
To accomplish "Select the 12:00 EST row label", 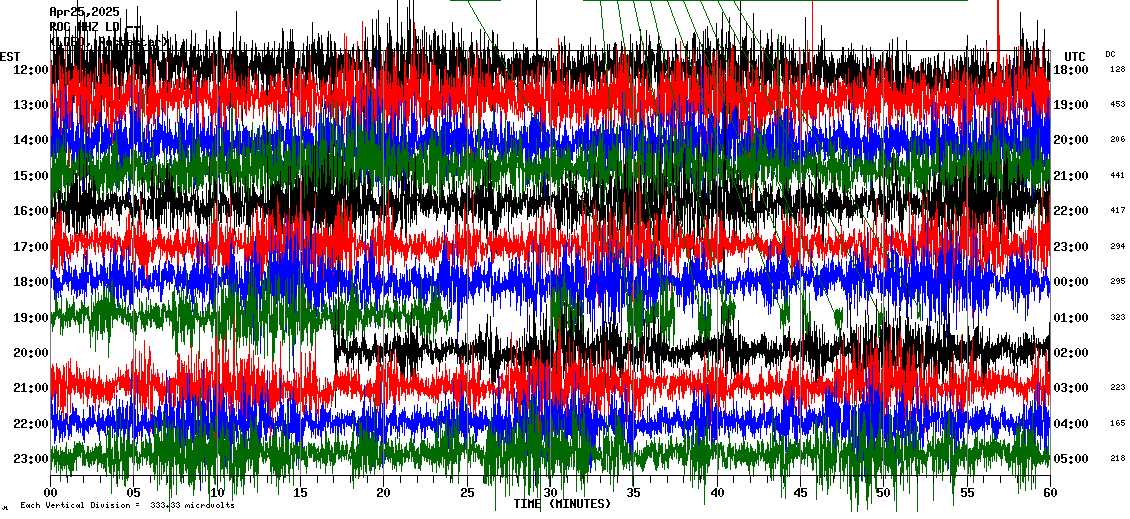I will coord(30,69).
